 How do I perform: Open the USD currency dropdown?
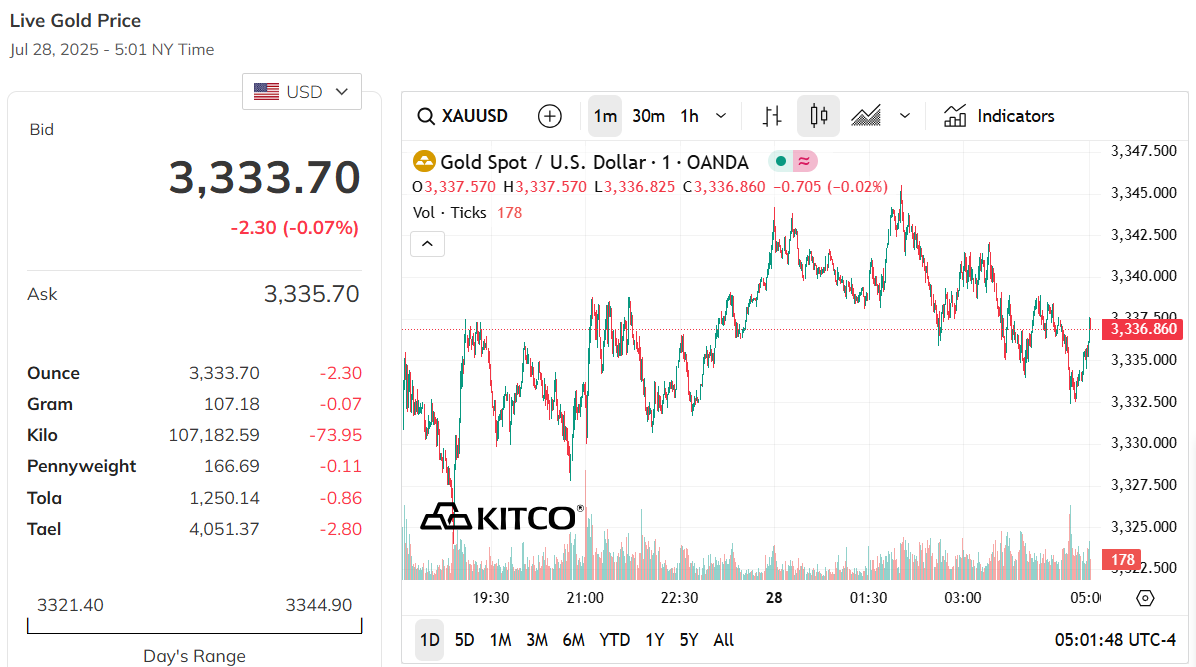tap(302, 92)
